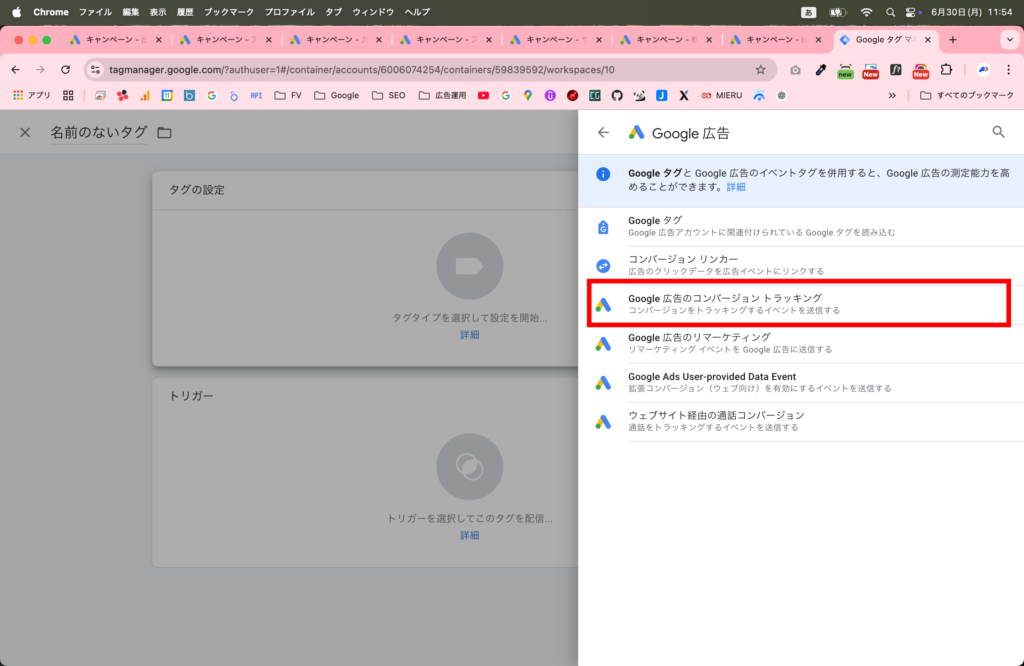The width and height of the screenshot is (1024, 666).
Task: Open the Chrome extensions puzzle icon
Action: click(946, 69)
